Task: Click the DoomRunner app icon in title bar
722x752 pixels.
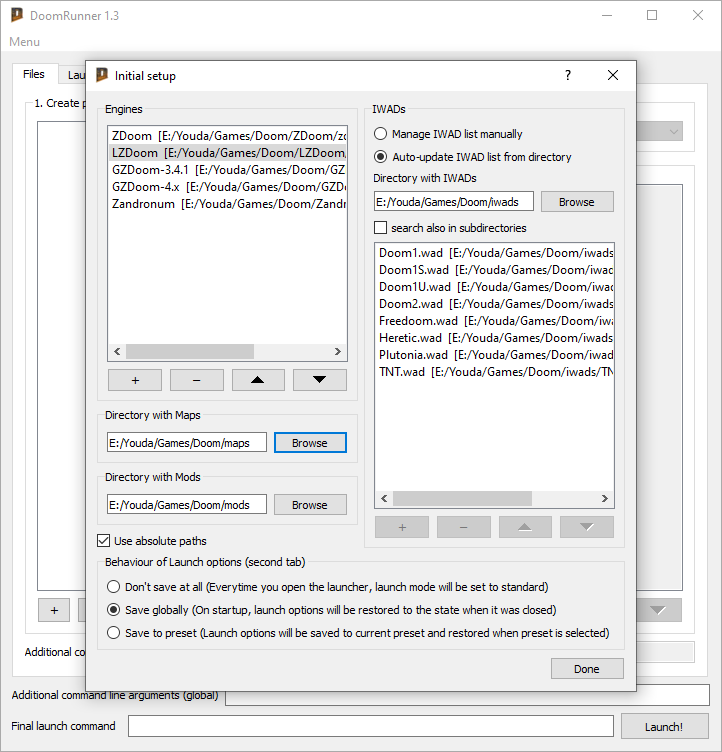Action: pyautogui.click(x=17, y=15)
